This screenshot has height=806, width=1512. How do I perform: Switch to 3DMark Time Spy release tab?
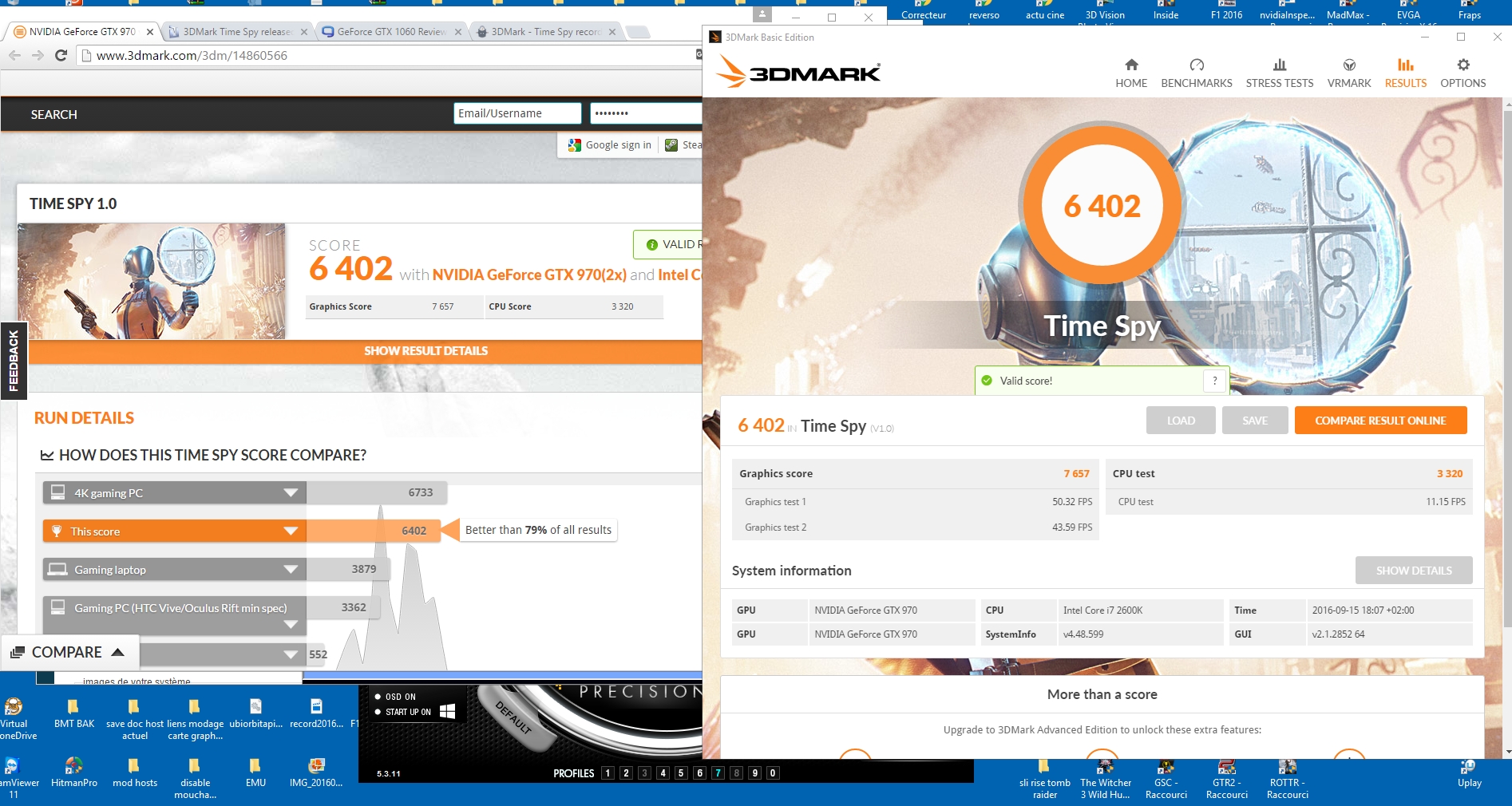click(x=237, y=32)
